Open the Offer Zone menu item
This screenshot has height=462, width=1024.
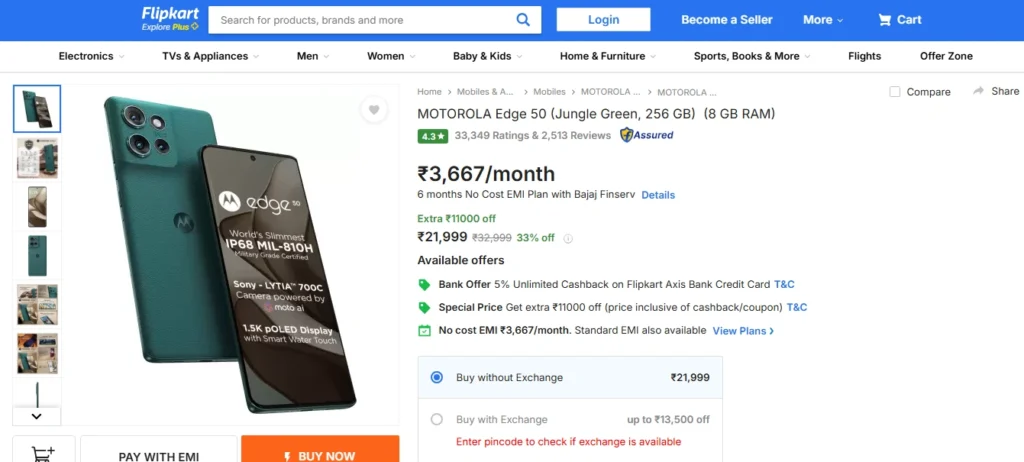click(946, 56)
